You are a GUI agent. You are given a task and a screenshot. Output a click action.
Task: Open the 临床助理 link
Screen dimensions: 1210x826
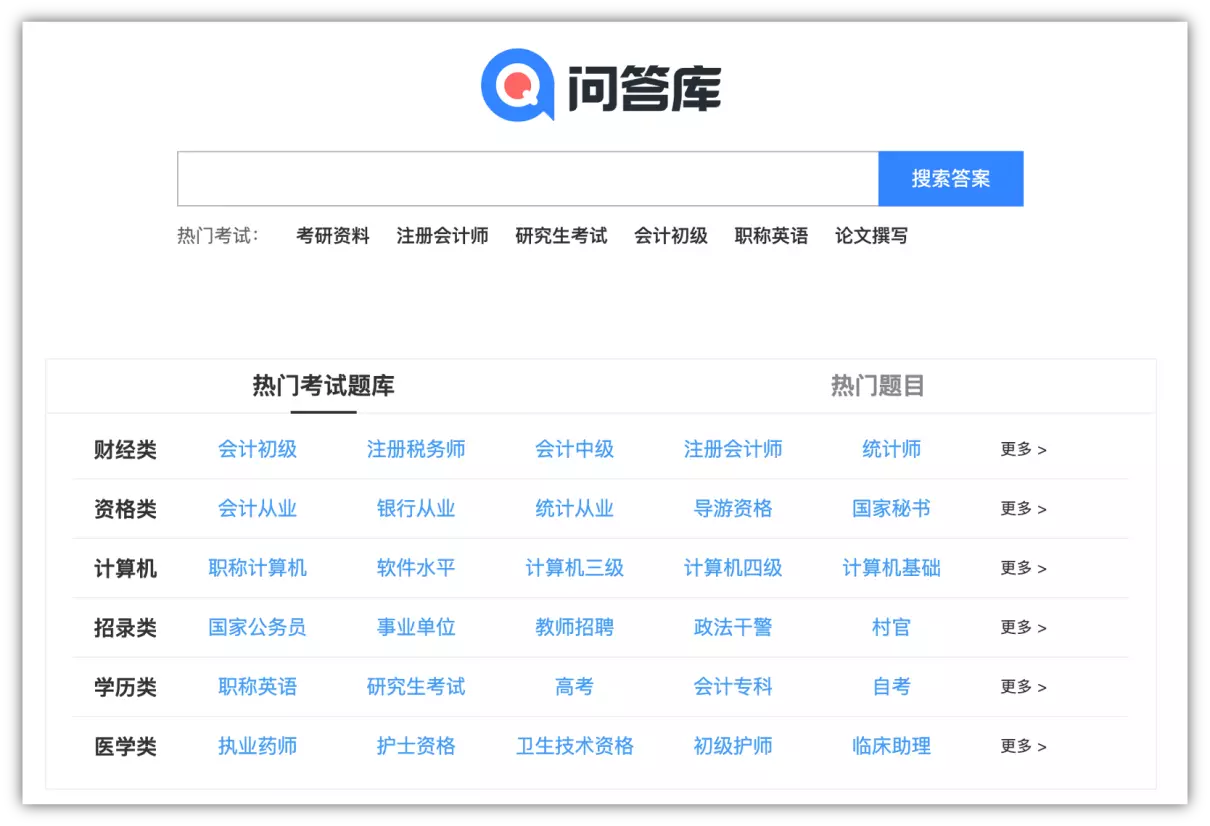pyautogui.click(x=892, y=746)
